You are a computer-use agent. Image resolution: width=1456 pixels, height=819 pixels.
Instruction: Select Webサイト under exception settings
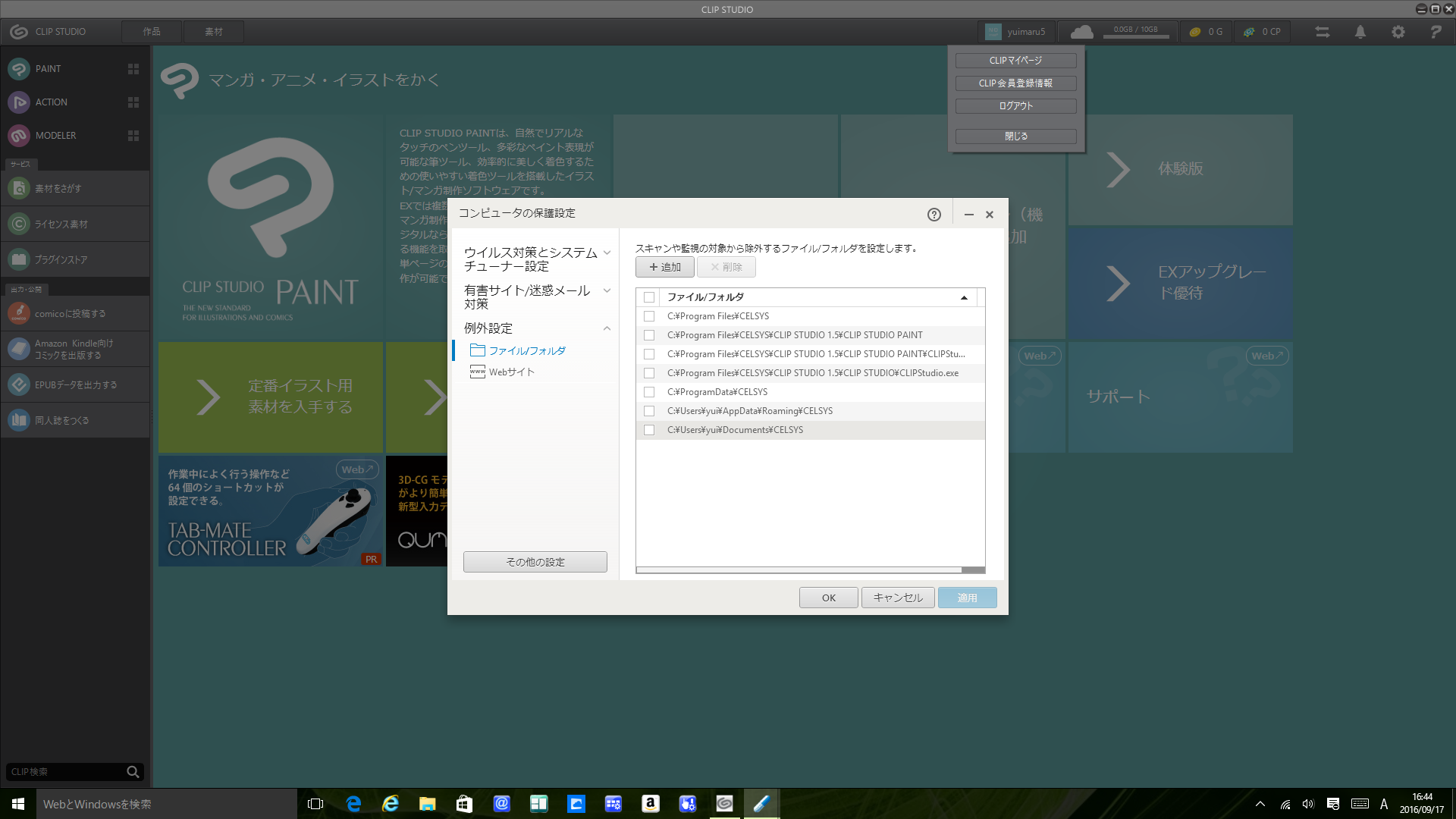click(x=511, y=372)
